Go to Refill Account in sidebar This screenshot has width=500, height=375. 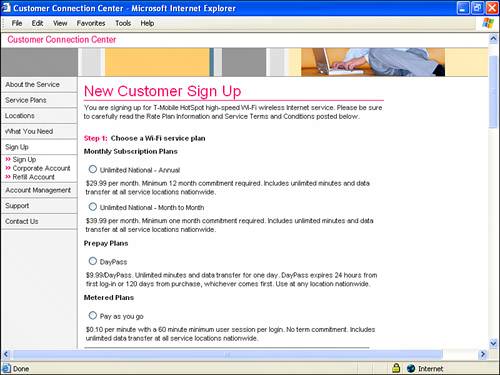click(x=33, y=177)
